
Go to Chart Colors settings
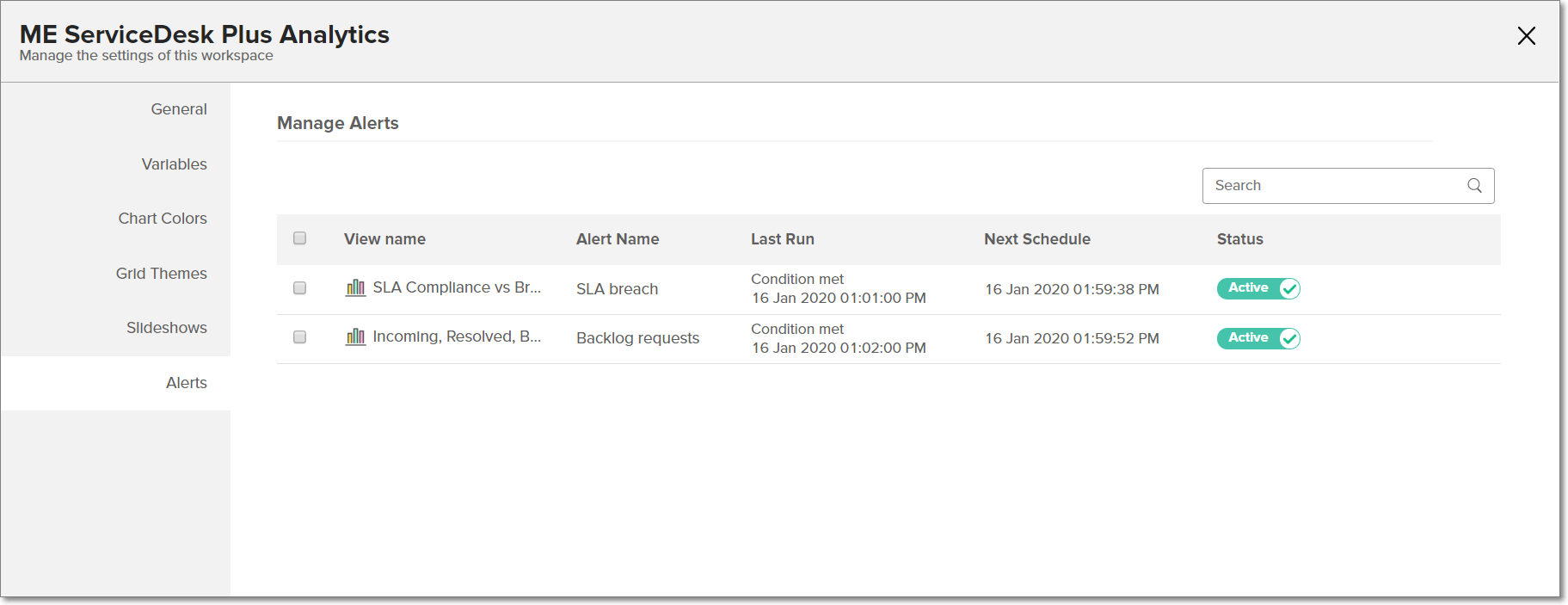(x=163, y=219)
